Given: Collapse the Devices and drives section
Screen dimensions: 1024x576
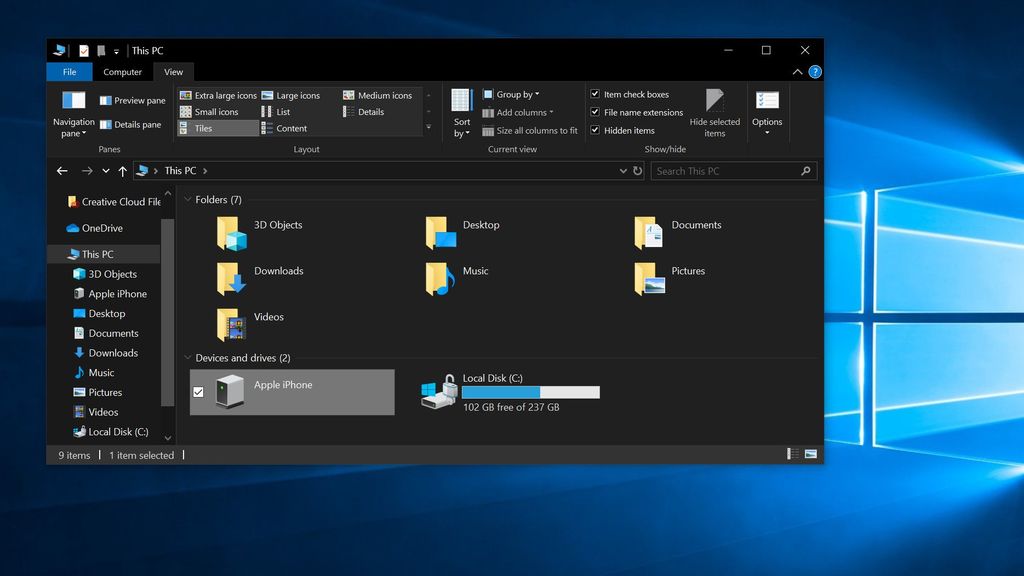Looking at the screenshot, I should [x=187, y=357].
